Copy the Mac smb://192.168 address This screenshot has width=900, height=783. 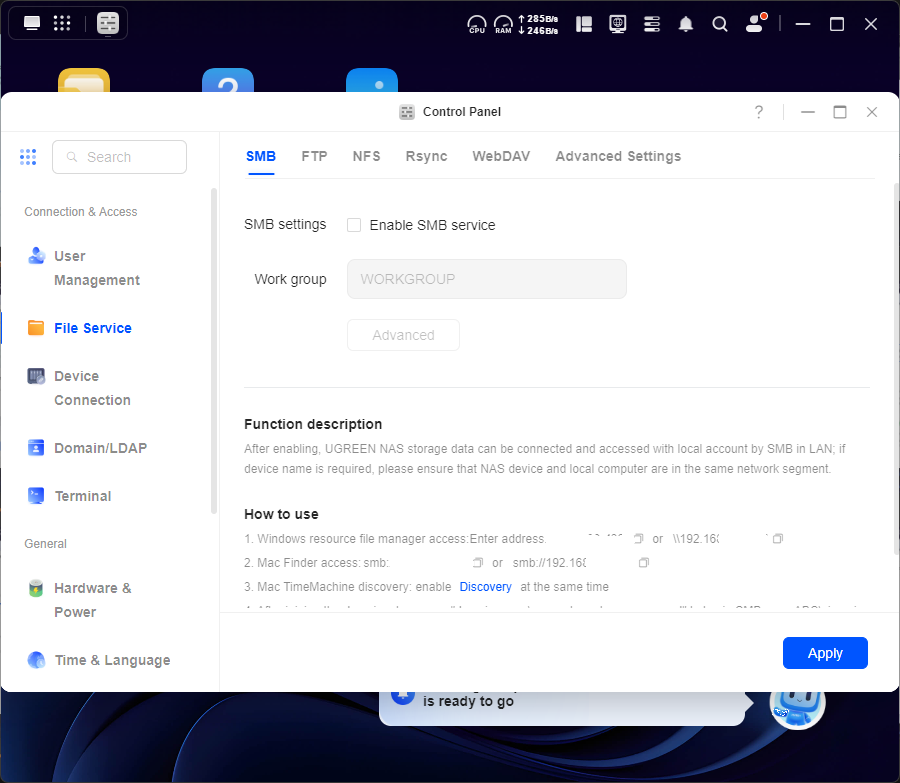tap(644, 563)
